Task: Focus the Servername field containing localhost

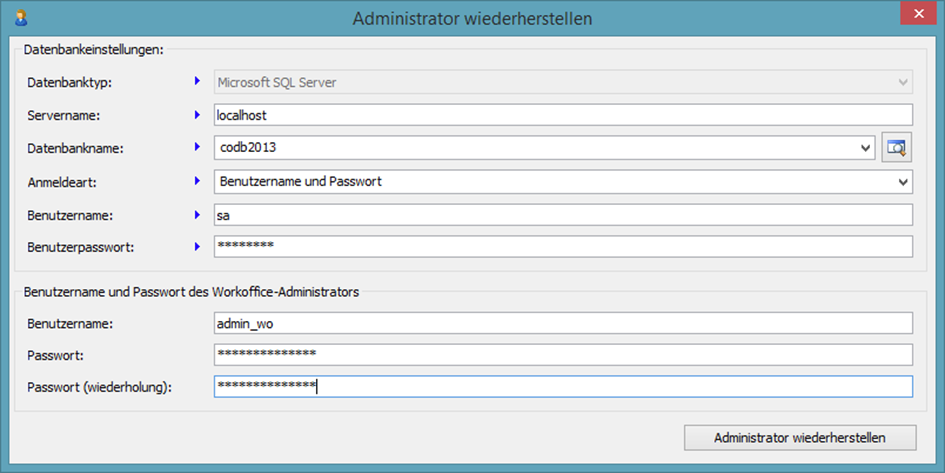Action: click(563, 116)
